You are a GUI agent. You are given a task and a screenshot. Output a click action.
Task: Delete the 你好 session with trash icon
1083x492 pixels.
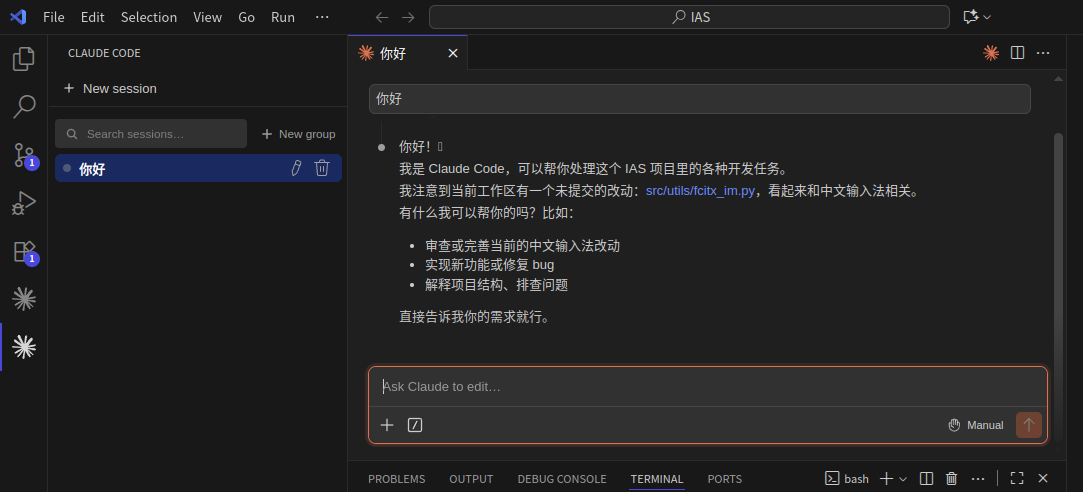tap(322, 168)
